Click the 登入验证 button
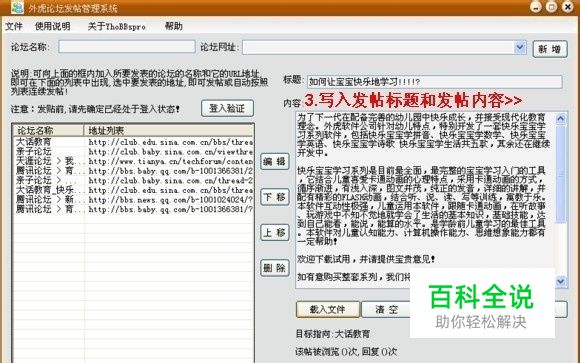Viewport: 580px width, 363px height. pos(227,108)
